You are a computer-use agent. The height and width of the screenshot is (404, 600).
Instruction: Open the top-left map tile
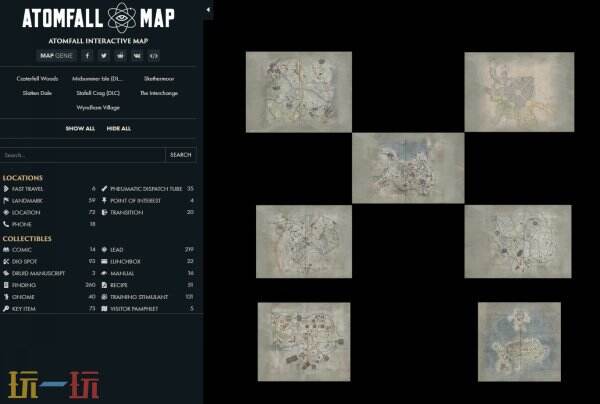click(299, 92)
